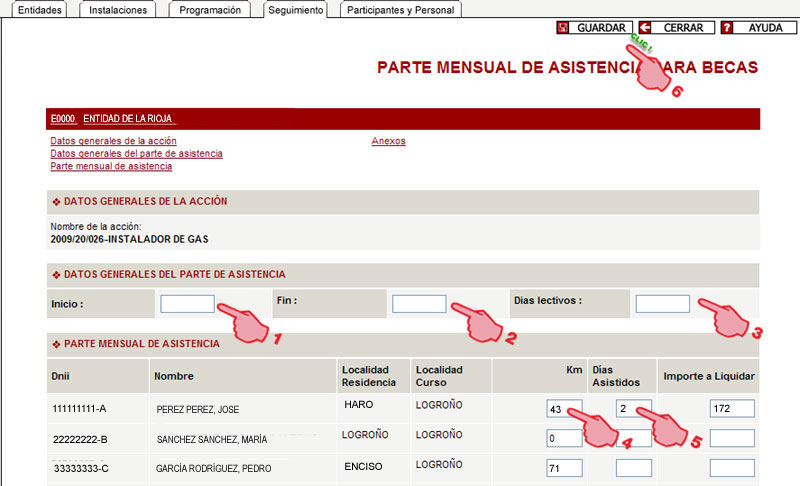Click residence locality ENCISO

click(363, 467)
